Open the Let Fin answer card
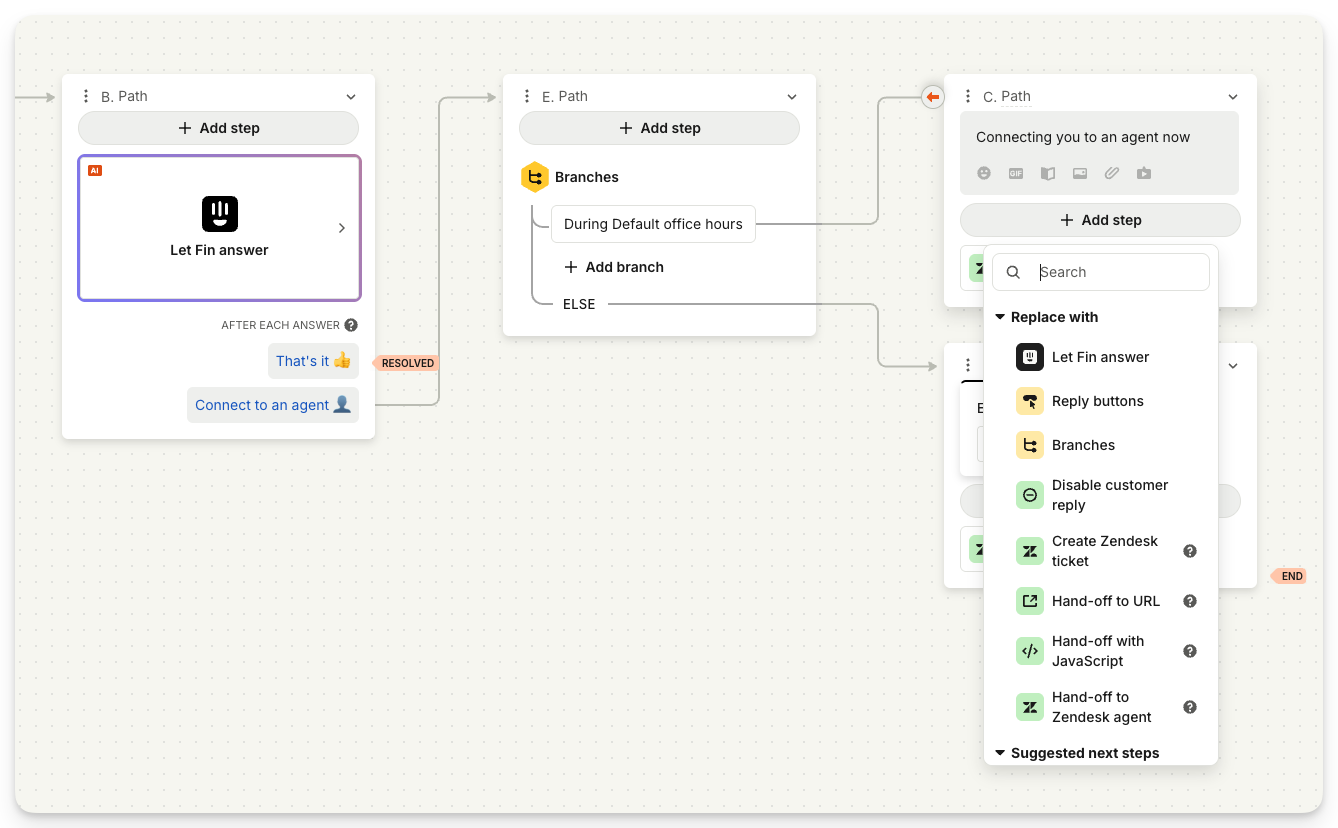 click(x=219, y=228)
